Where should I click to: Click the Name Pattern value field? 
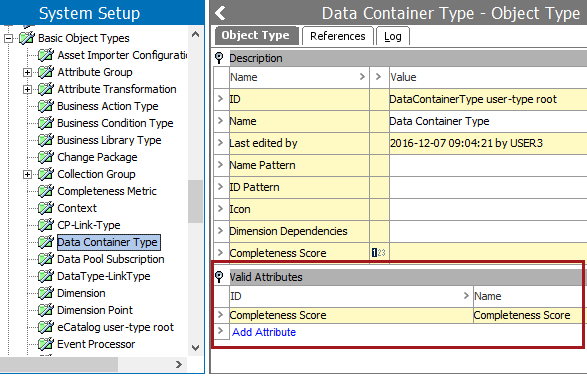(488, 165)
